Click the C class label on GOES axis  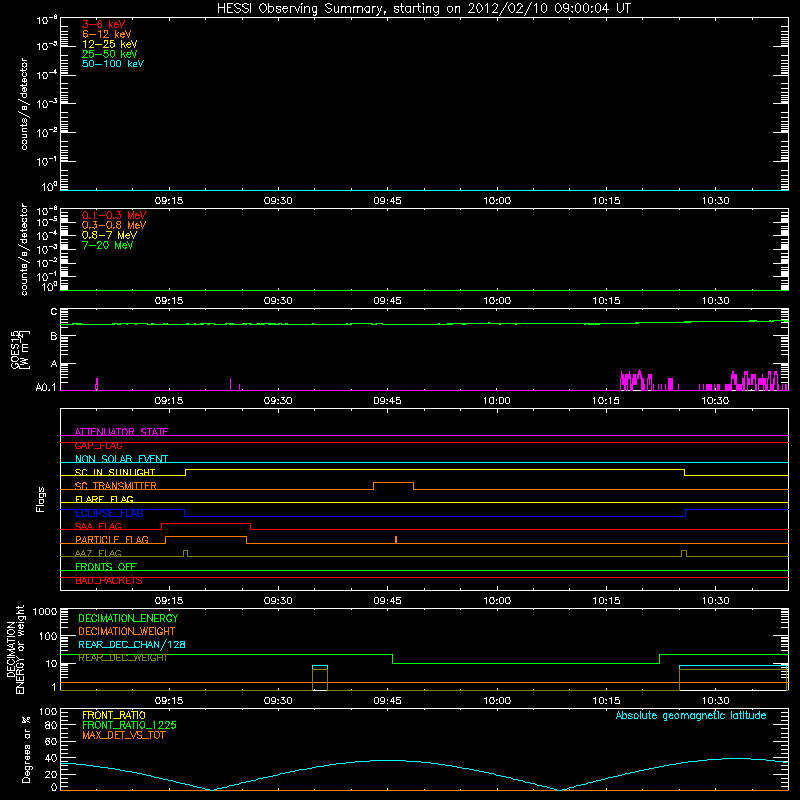tap(54, 312)
